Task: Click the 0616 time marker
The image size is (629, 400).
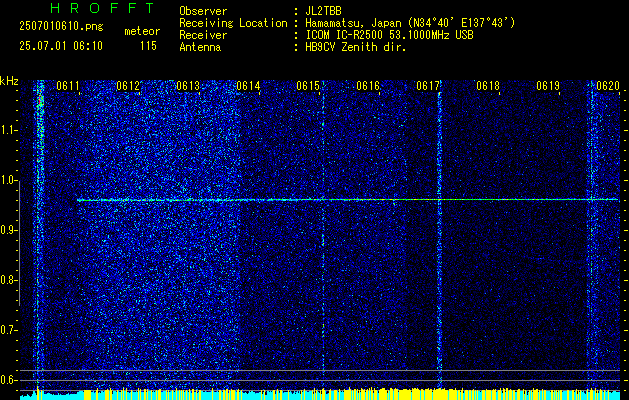Action: click(x=368, y=86)
